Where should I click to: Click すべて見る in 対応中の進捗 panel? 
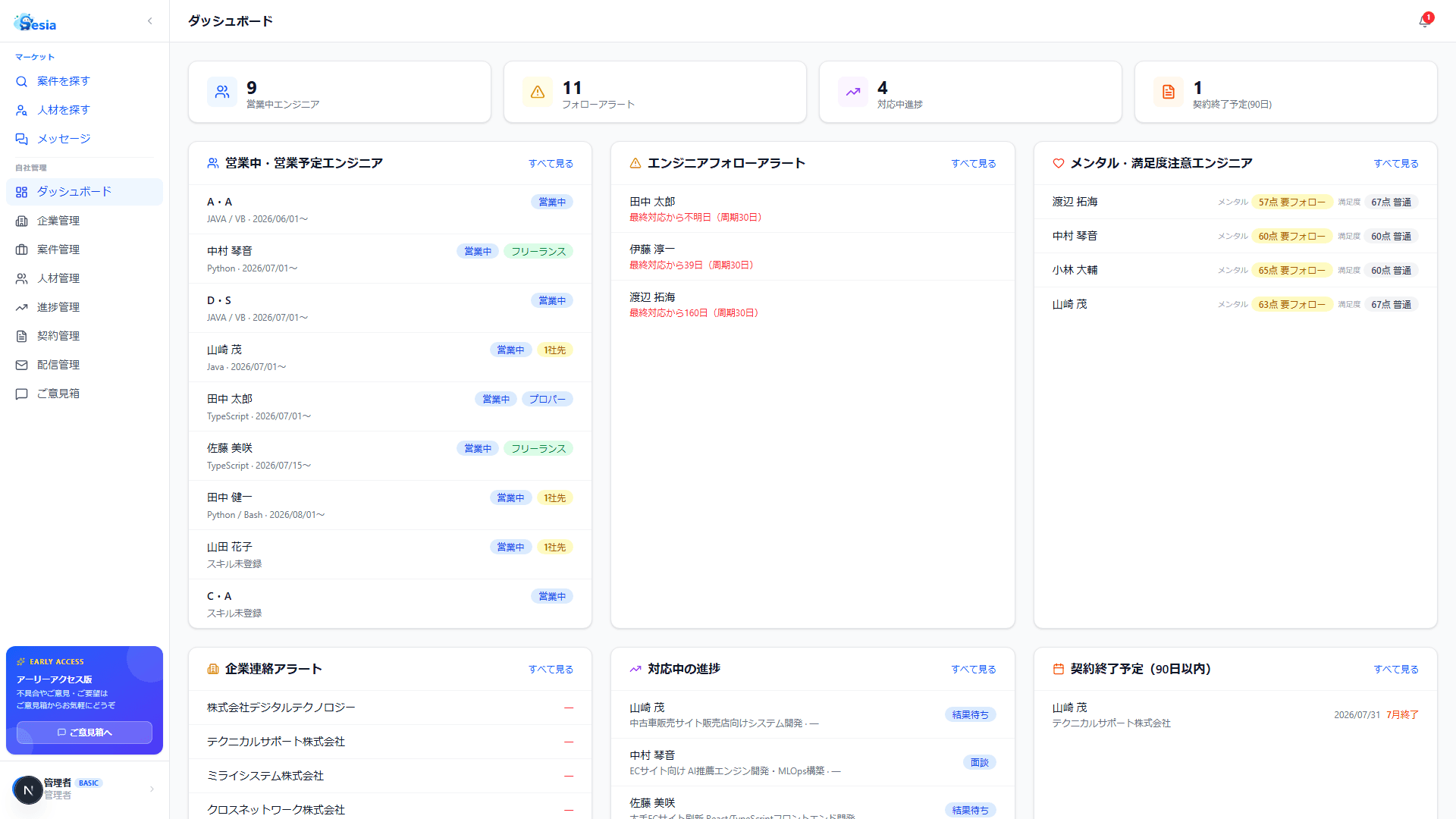[974, 670]
